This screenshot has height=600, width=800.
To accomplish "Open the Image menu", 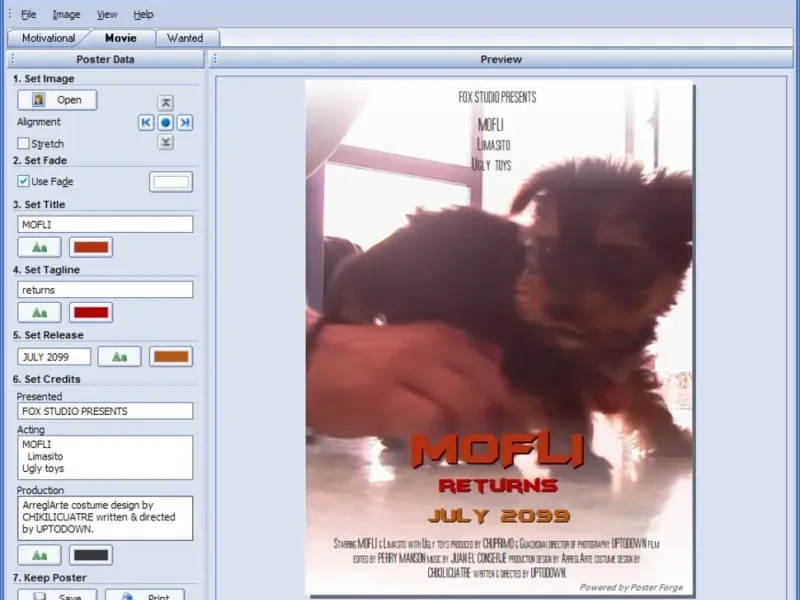I will [66, 14].
